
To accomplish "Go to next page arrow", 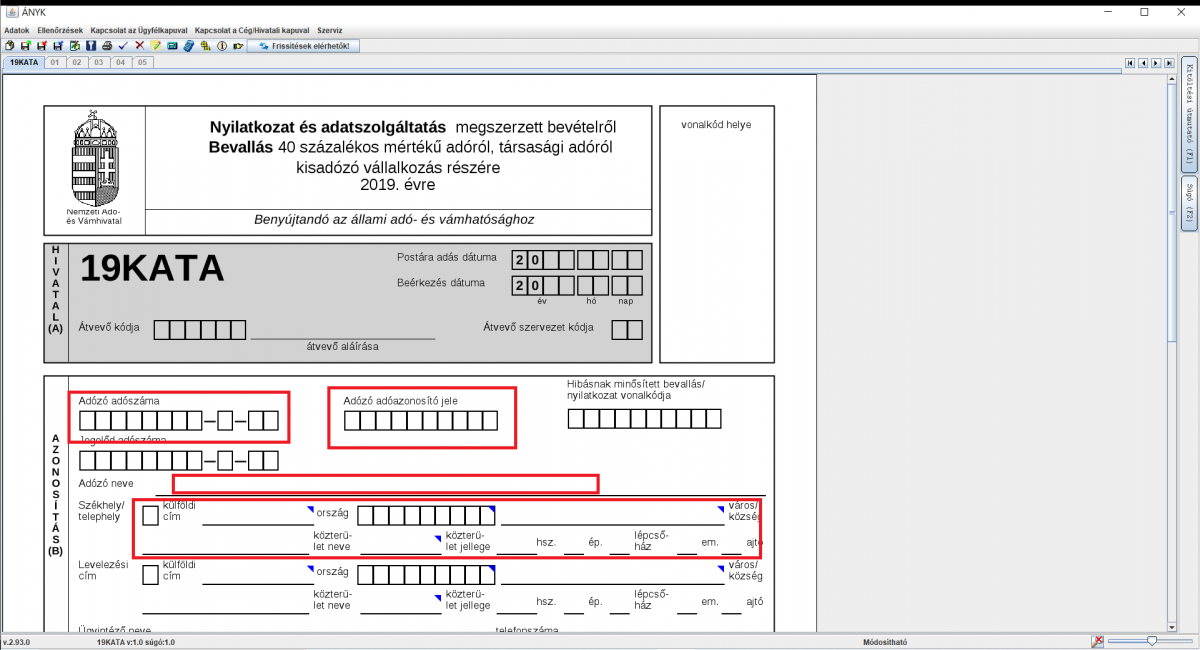I will point(1155,62).
